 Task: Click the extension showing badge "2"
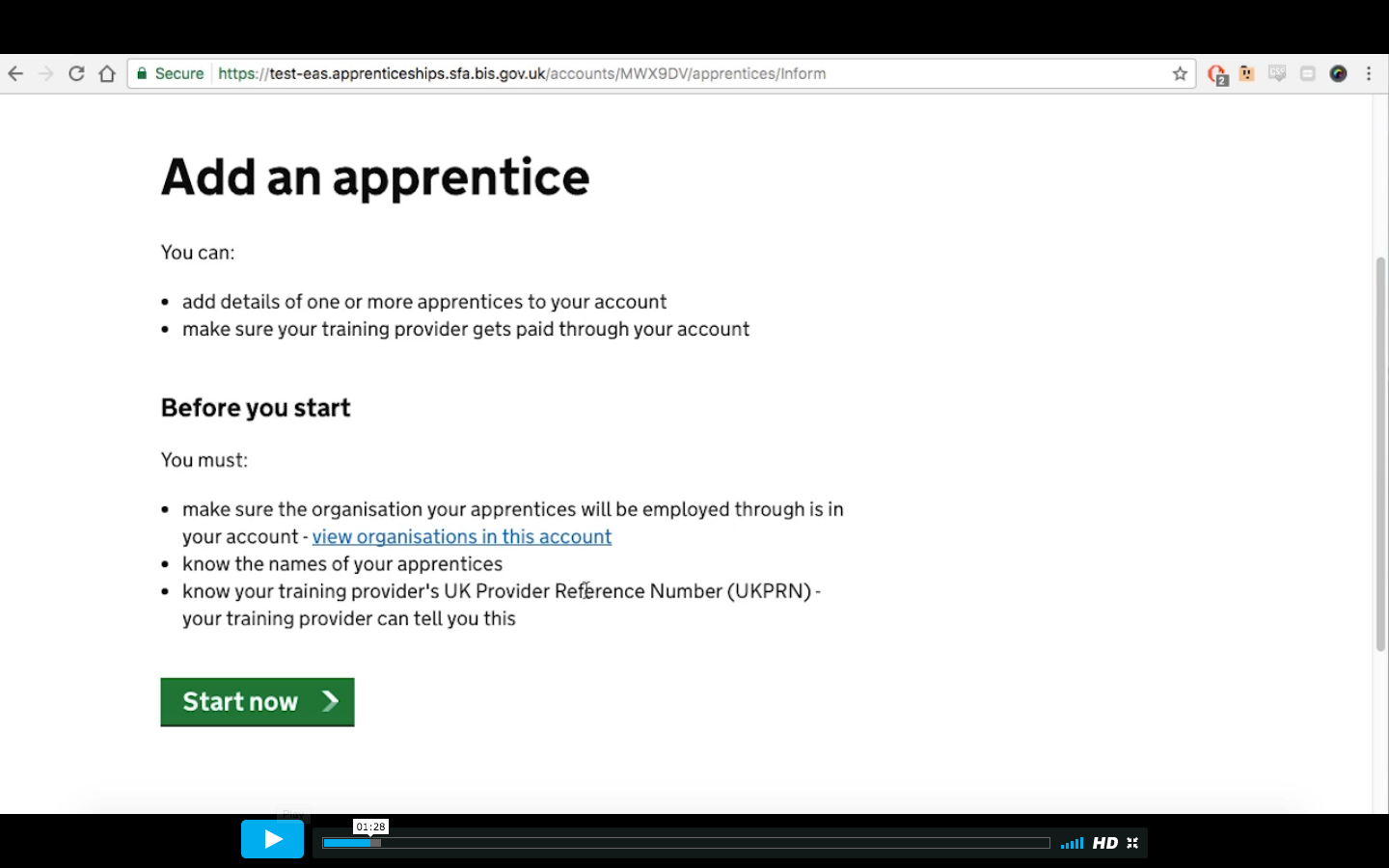pyautogui.click(x=1216, y=72)
